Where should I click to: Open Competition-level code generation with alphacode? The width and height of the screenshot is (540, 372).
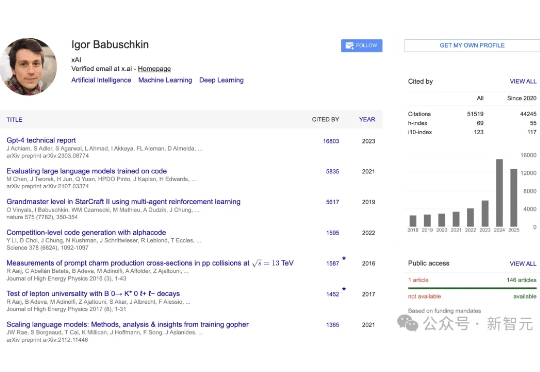coord(86,232)
